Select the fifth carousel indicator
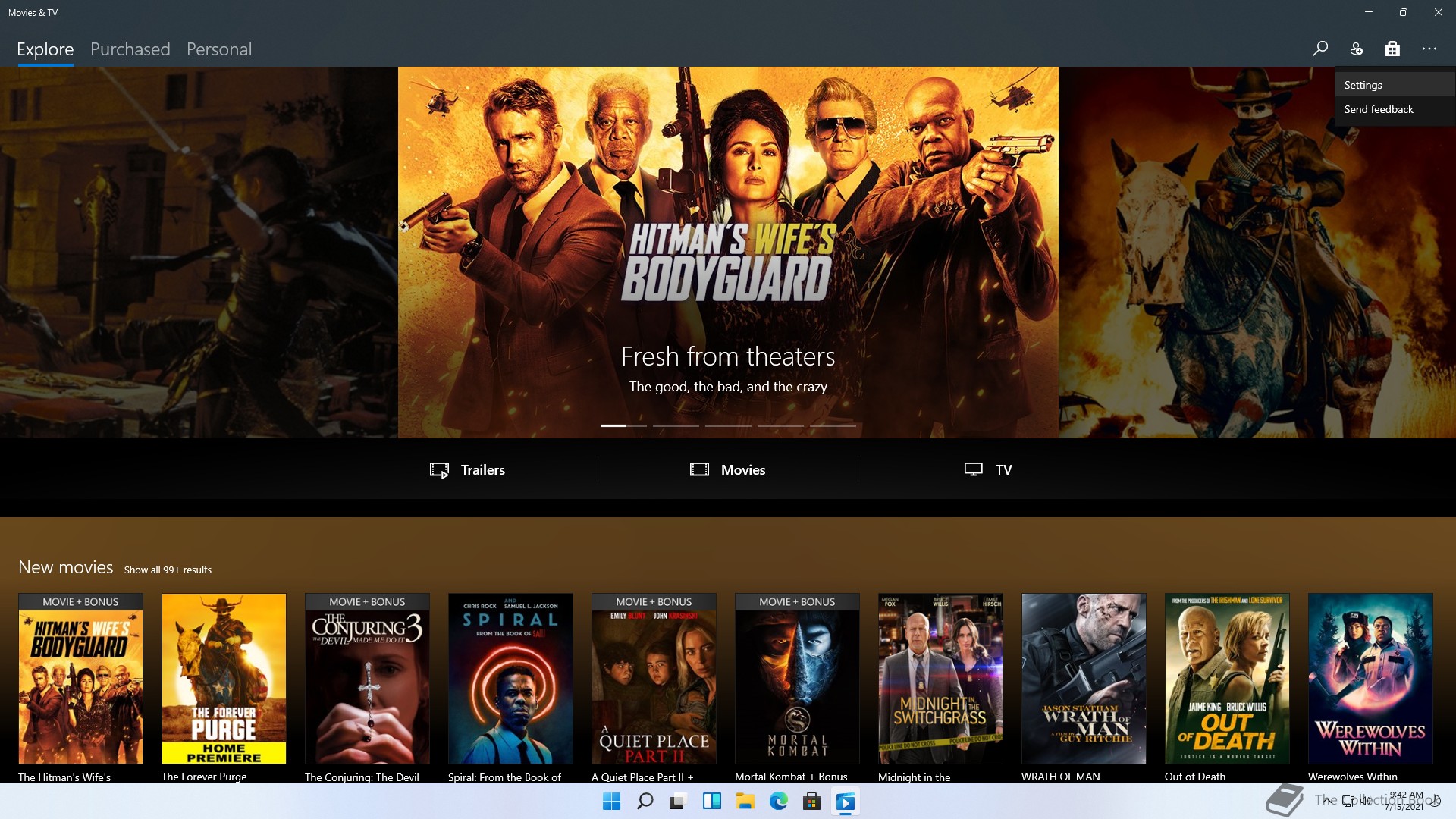The width and height of the screenshot is (1456, 819). [x=833, y=425]
